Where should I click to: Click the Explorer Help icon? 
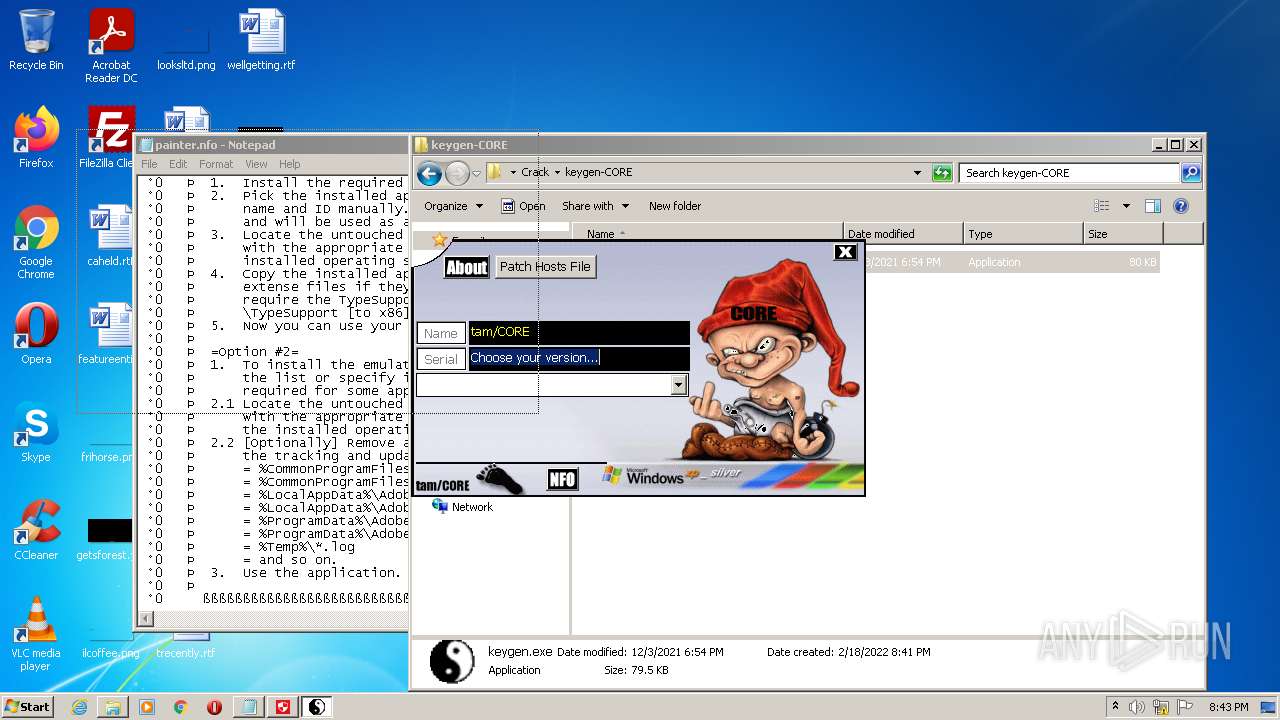1181,206
